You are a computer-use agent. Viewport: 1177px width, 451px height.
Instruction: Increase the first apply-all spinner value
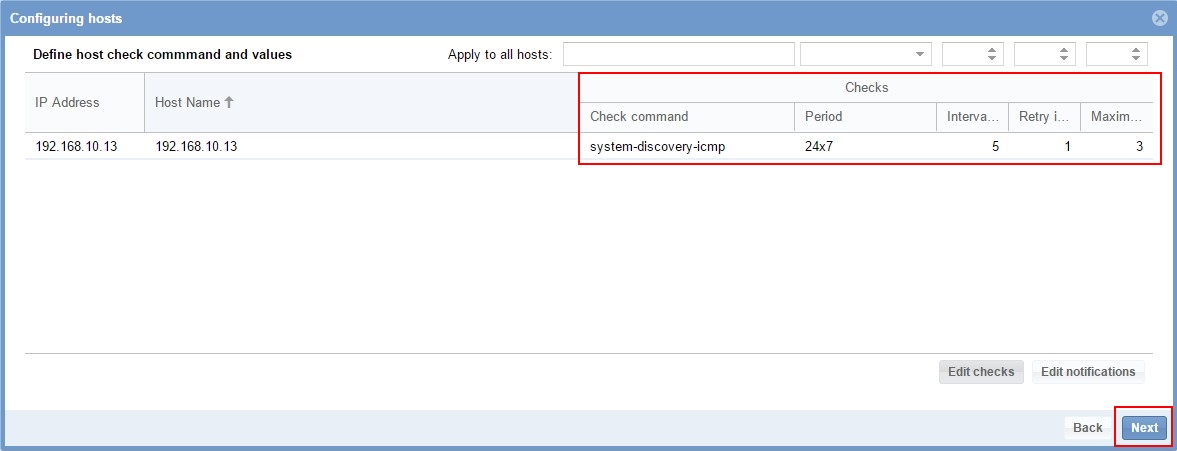pos(992,49)
